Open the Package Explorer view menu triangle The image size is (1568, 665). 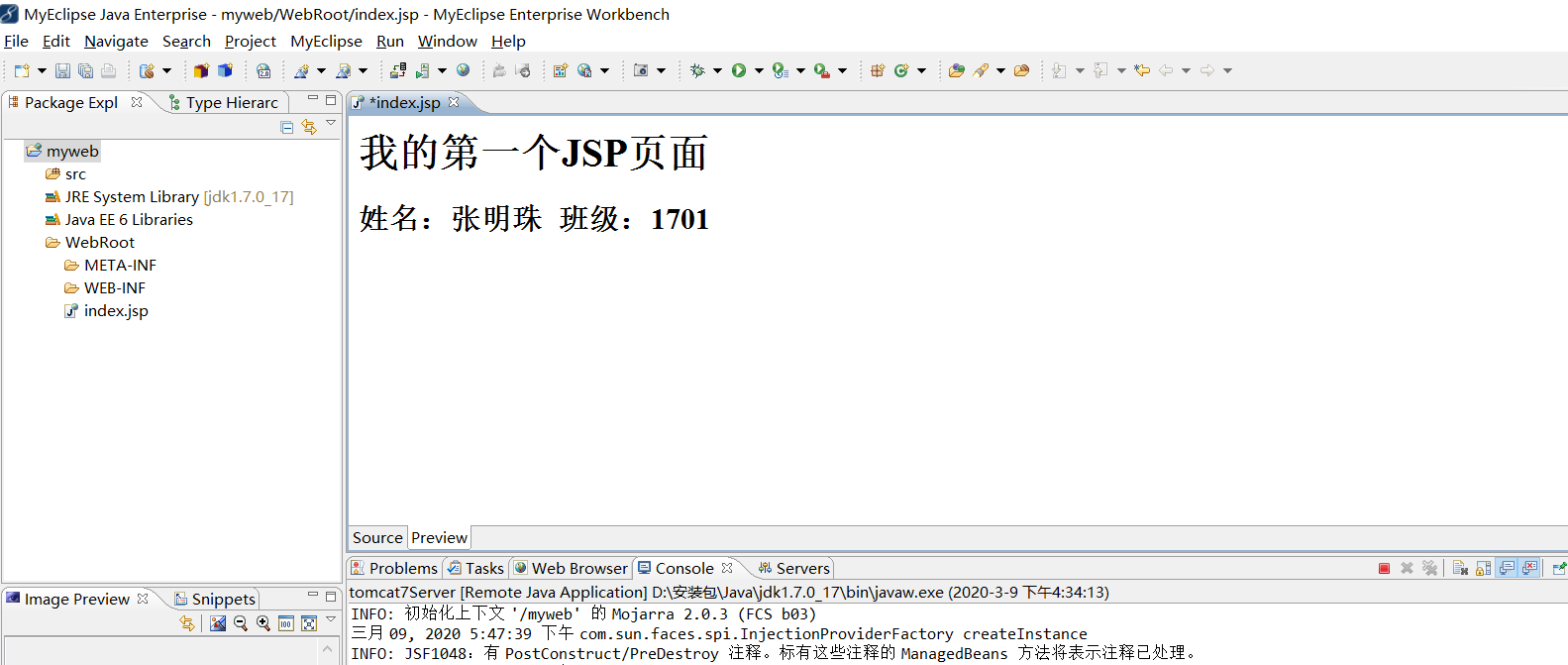331,123
